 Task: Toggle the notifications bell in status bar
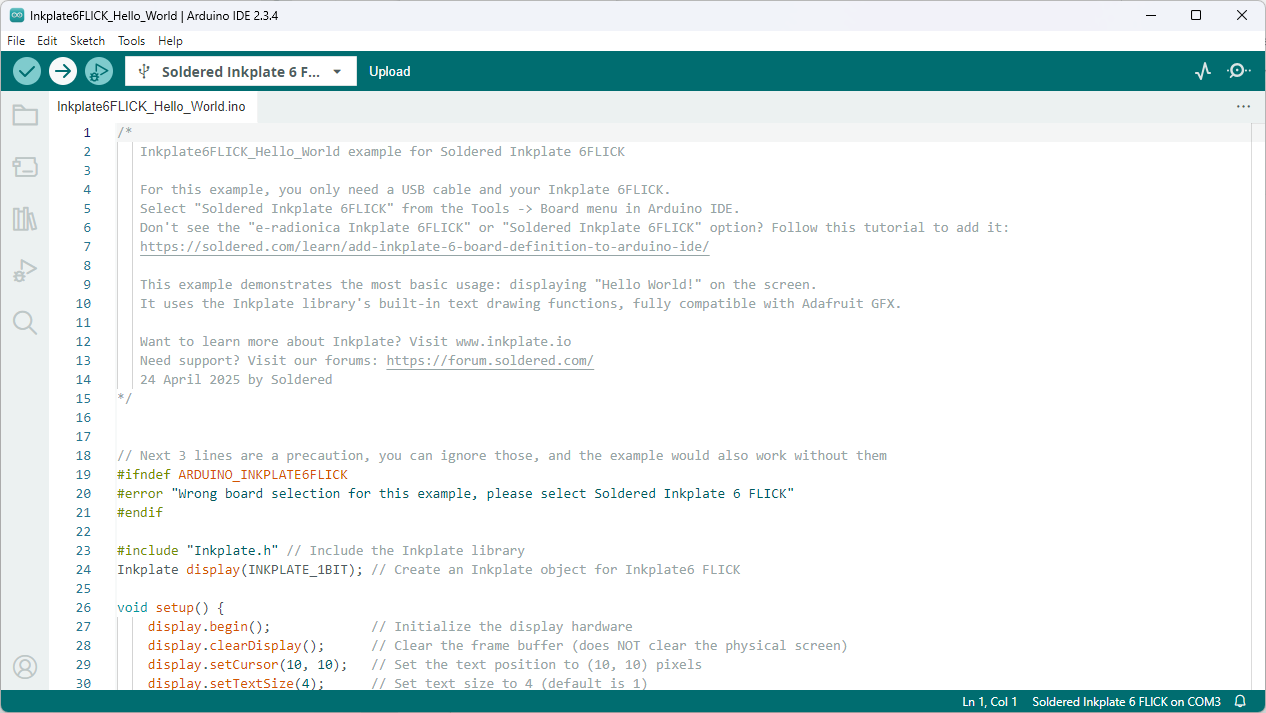click(x=1241, y=702)
